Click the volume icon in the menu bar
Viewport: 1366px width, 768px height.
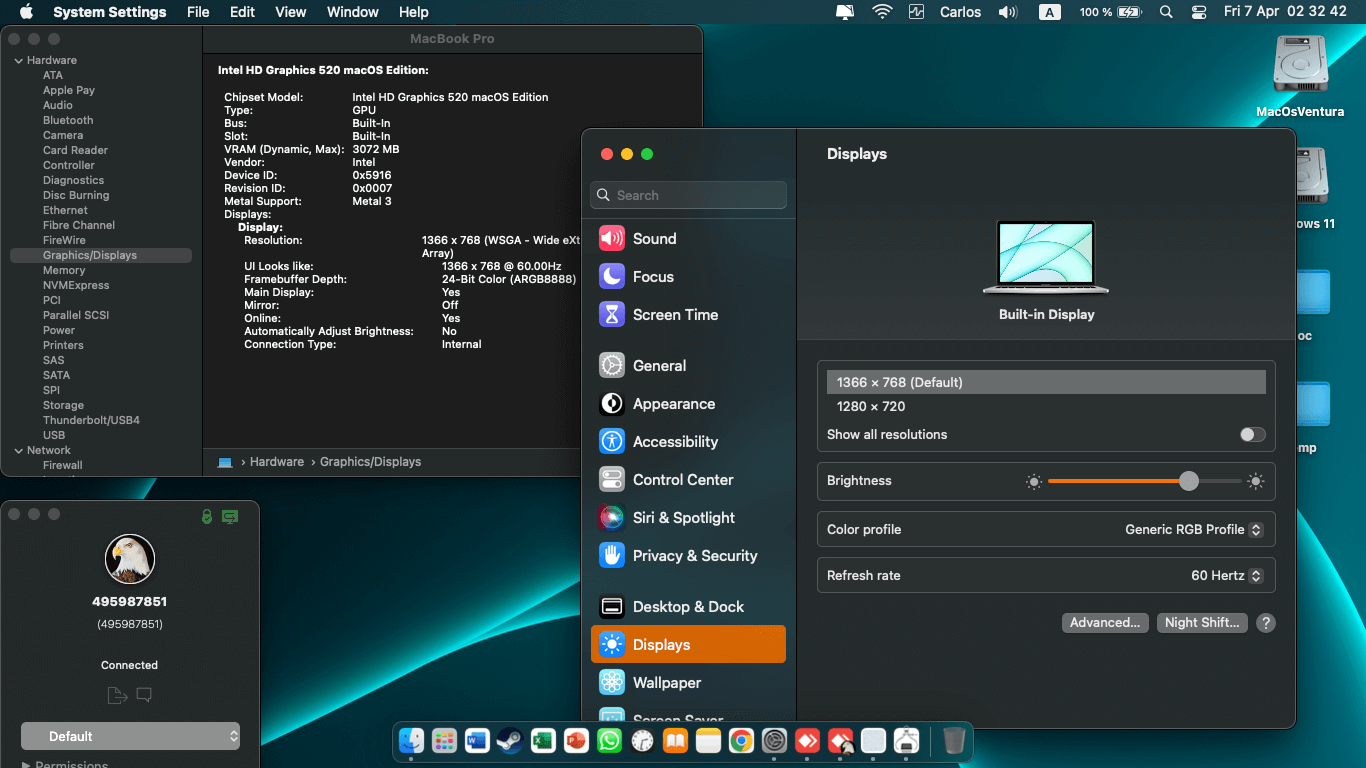coord(1008,12)
